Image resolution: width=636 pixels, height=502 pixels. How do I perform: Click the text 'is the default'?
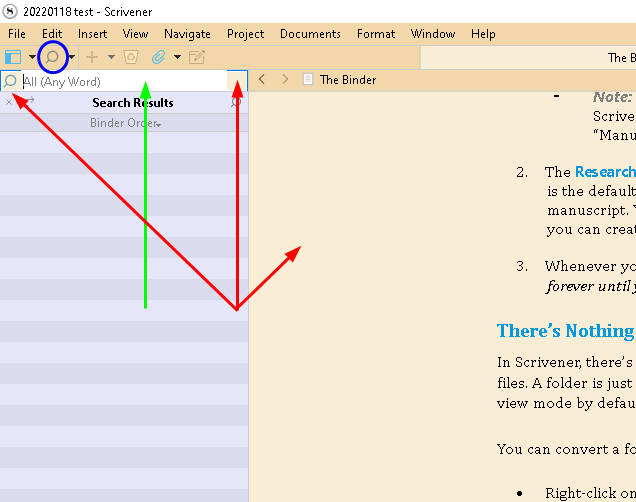coord(591,191)
